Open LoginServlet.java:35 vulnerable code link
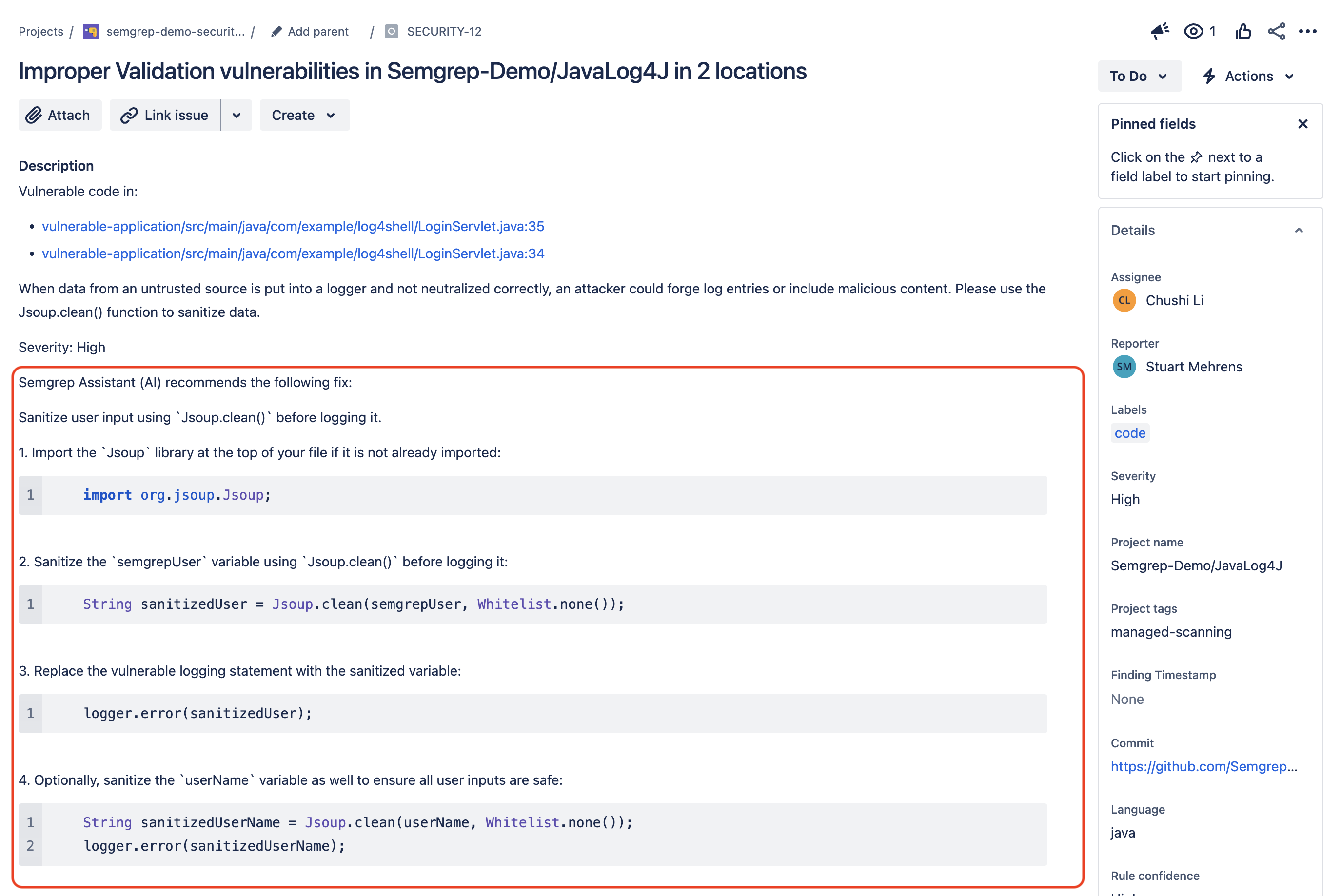This screenshot has width=1341, height=896. coord(293,226)
